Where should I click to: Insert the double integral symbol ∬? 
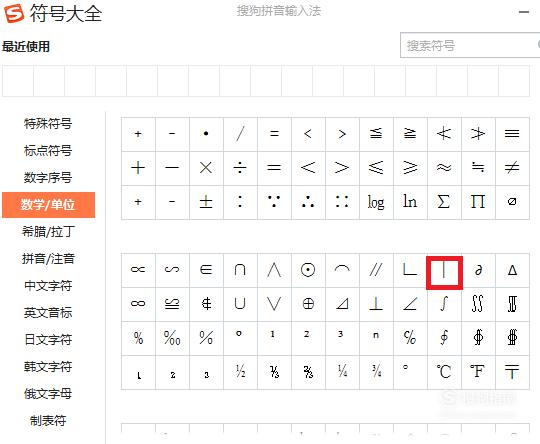click(x=478, y=304)
